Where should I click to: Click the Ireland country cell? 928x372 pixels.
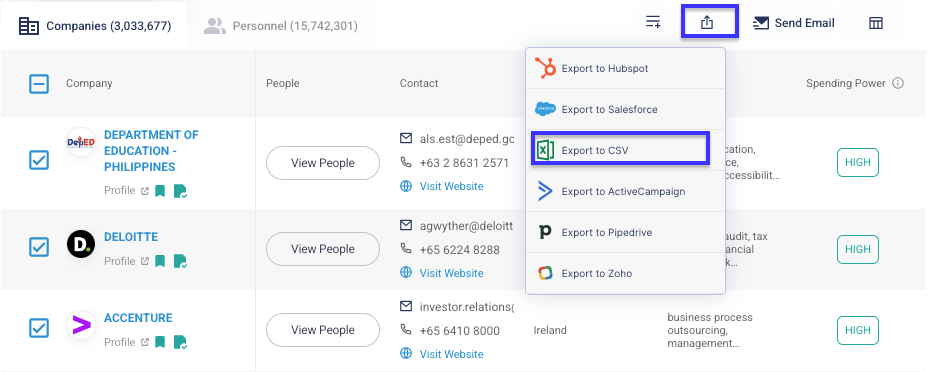[550, 330]
